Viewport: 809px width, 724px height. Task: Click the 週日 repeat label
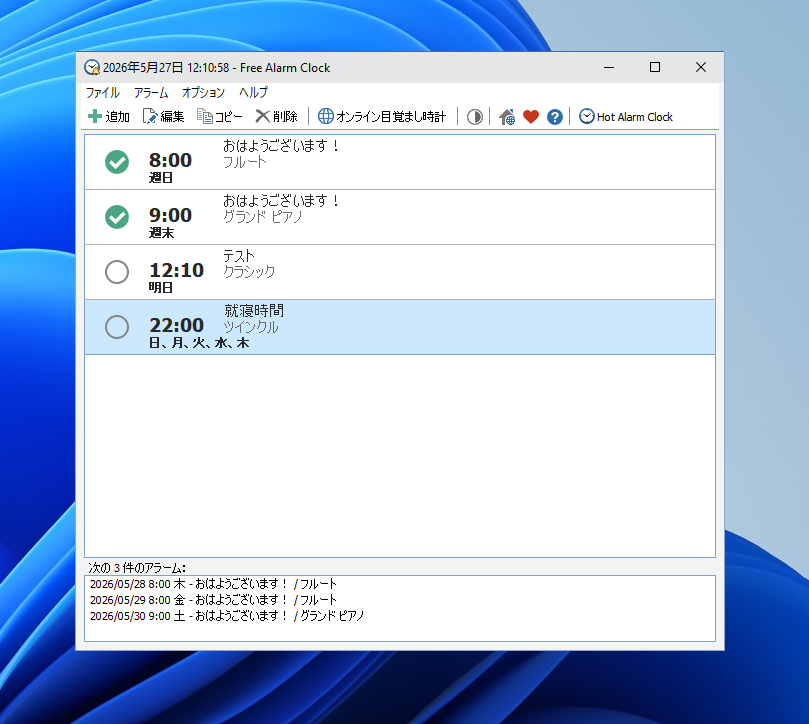pos(161,178)
